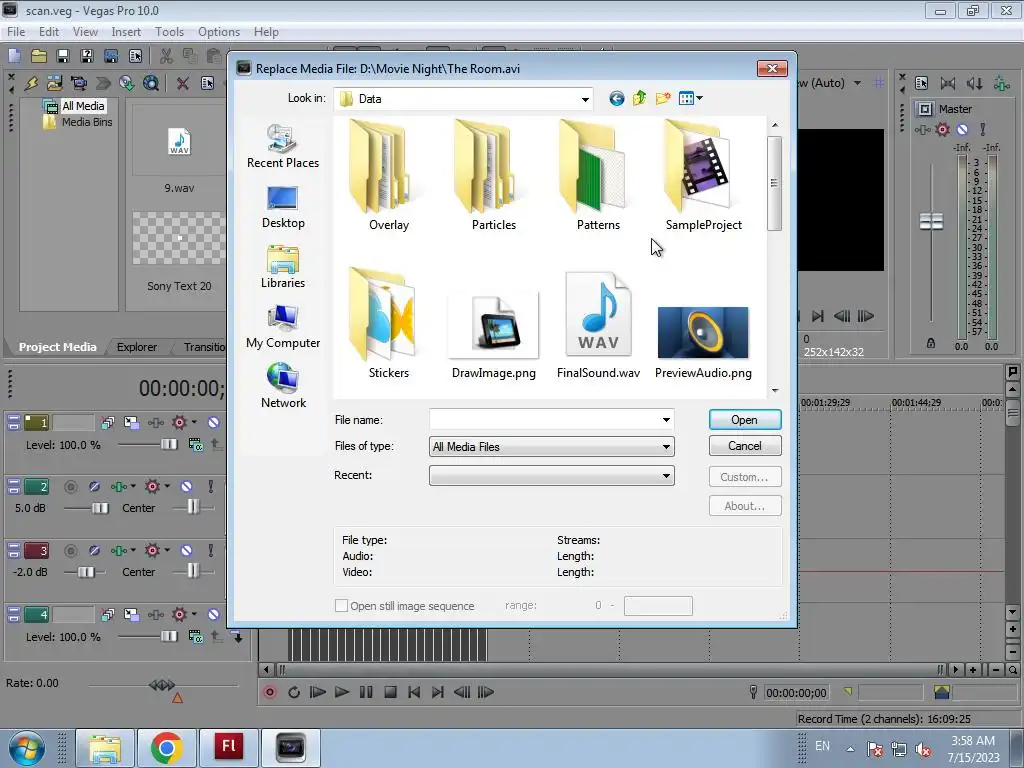Invert phase on track 2
The height and width of the screenshot is (768, 1024).
(94, 487)
